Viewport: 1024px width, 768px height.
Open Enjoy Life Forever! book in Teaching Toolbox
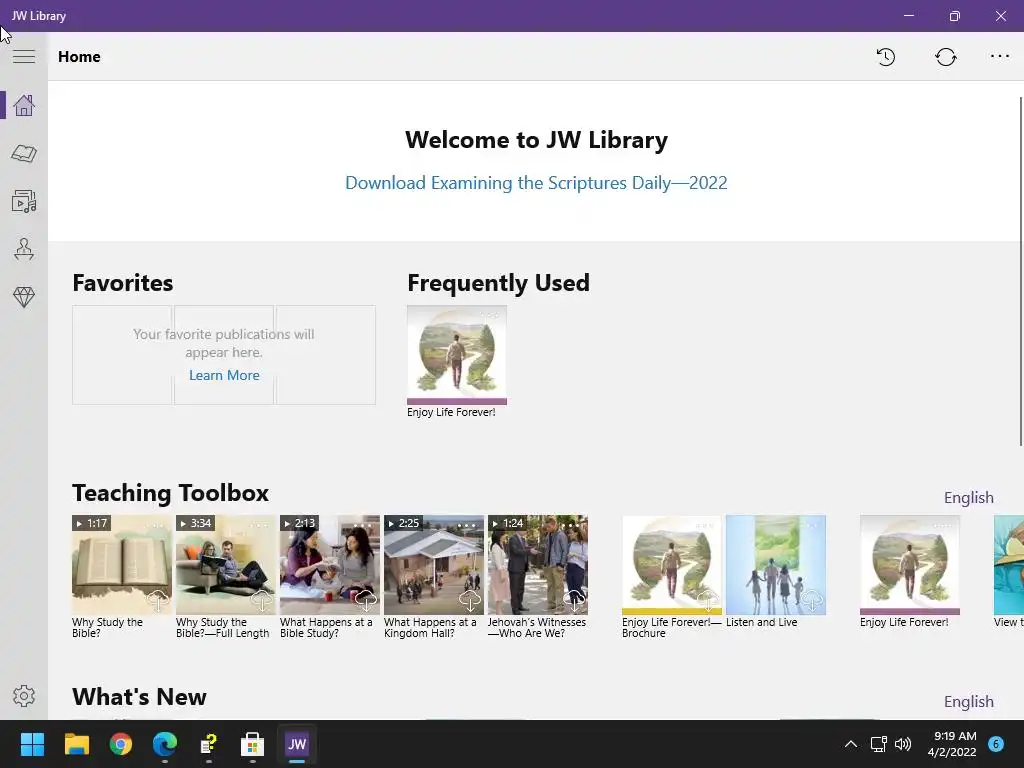point(910,565)
